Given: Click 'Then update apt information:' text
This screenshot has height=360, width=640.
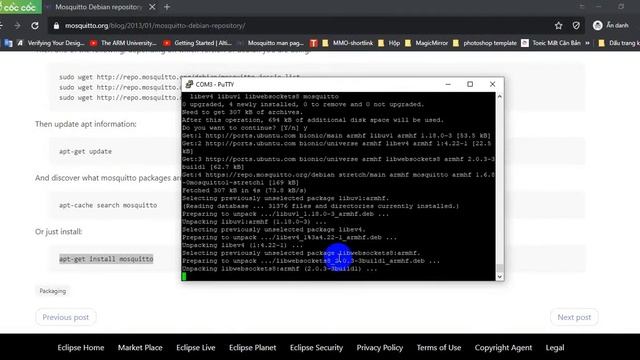Looking at the screenshot, I should point(86,124).
